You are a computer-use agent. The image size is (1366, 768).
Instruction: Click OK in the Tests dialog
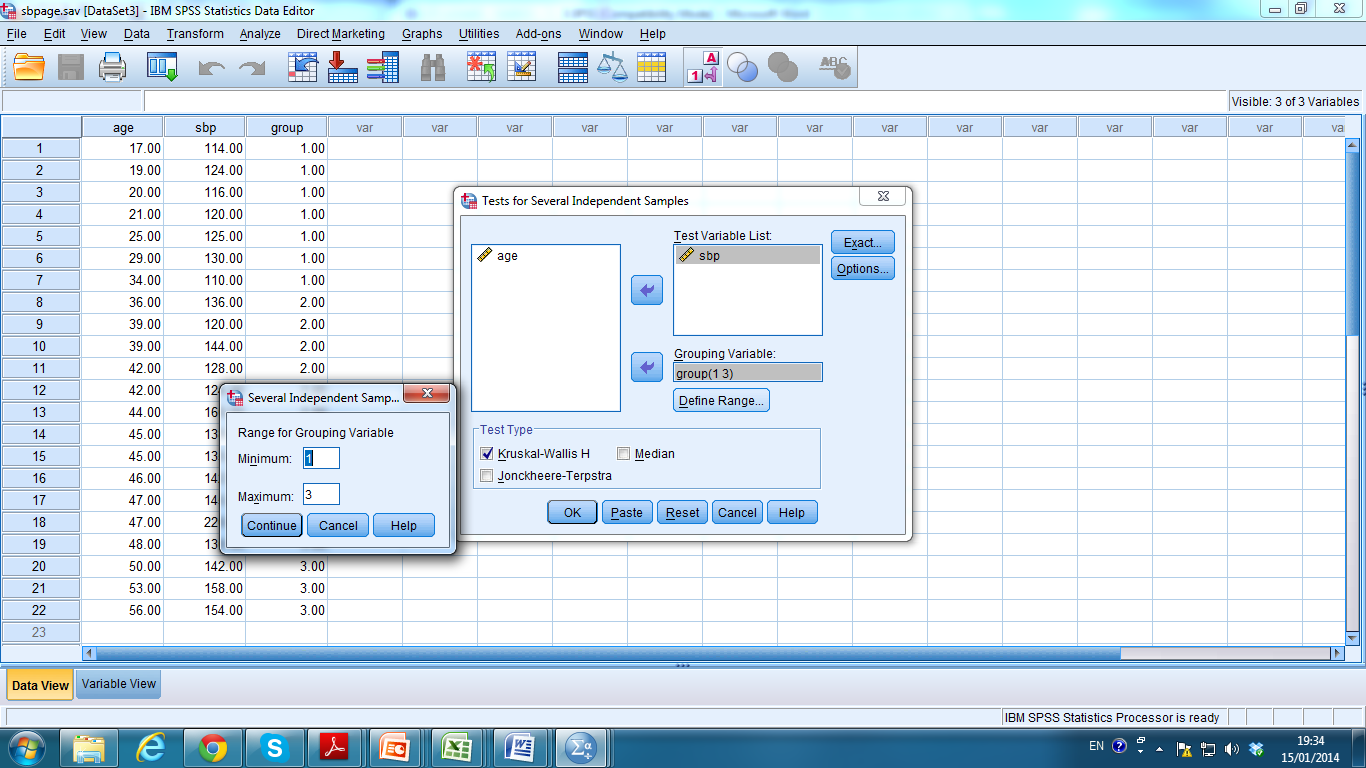click(572, 512)
